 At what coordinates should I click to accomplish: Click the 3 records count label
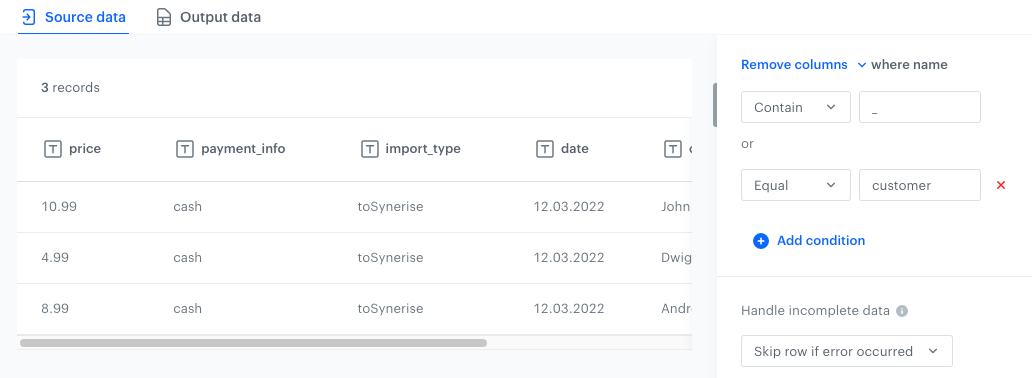pyautogui.click(x=70, y=87)
